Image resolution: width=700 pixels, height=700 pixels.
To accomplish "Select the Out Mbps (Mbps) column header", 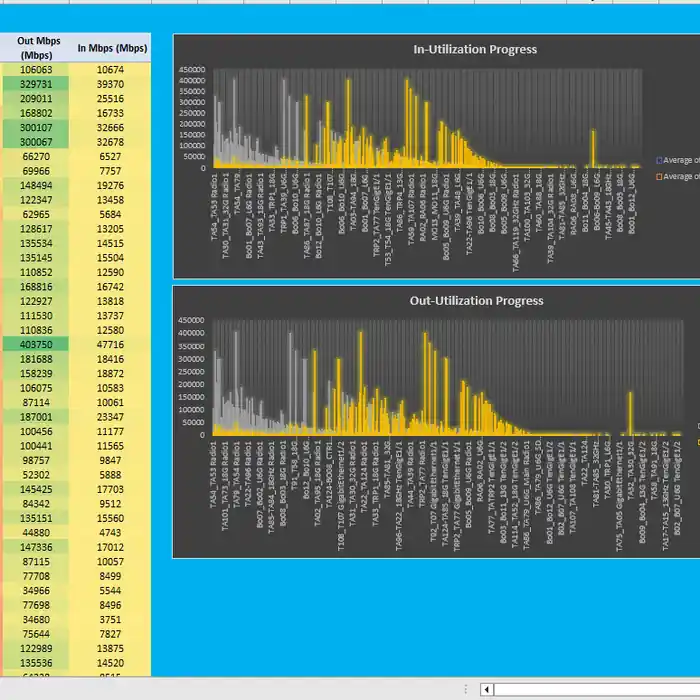I will [x=36, y=48].
